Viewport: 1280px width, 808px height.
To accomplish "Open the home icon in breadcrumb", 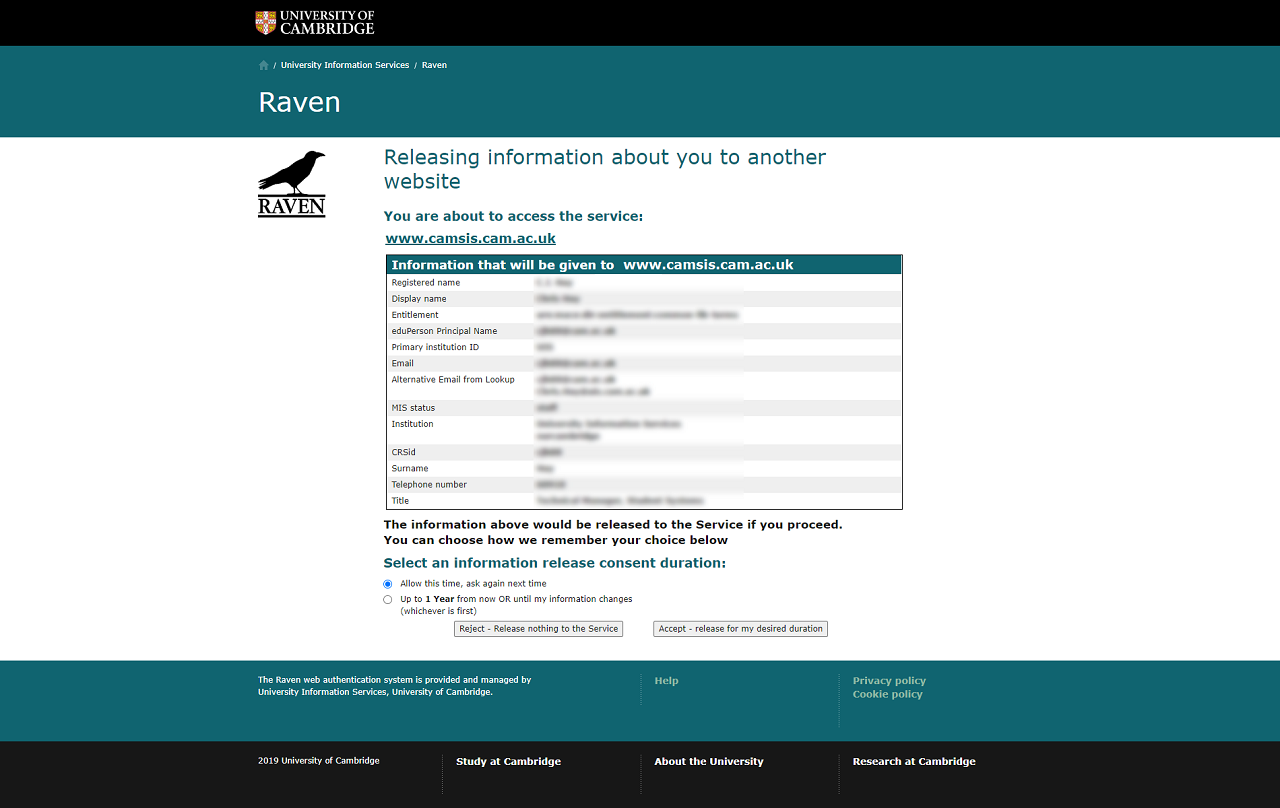I will (264, 65).
